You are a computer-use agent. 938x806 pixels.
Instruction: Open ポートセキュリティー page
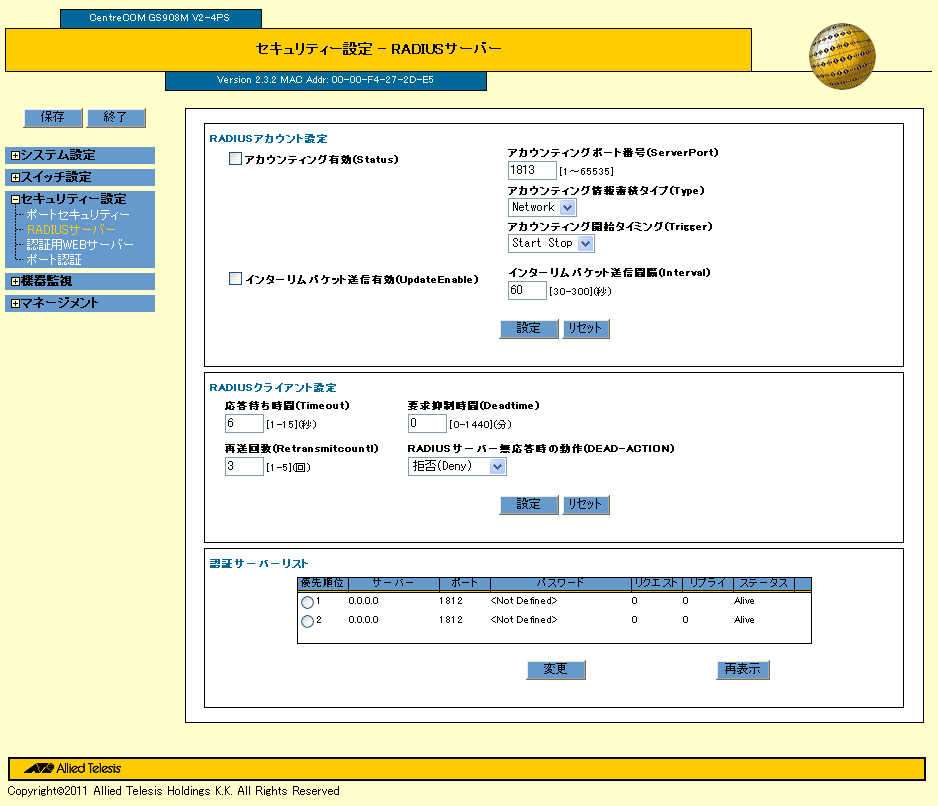(x=78, y=215)
